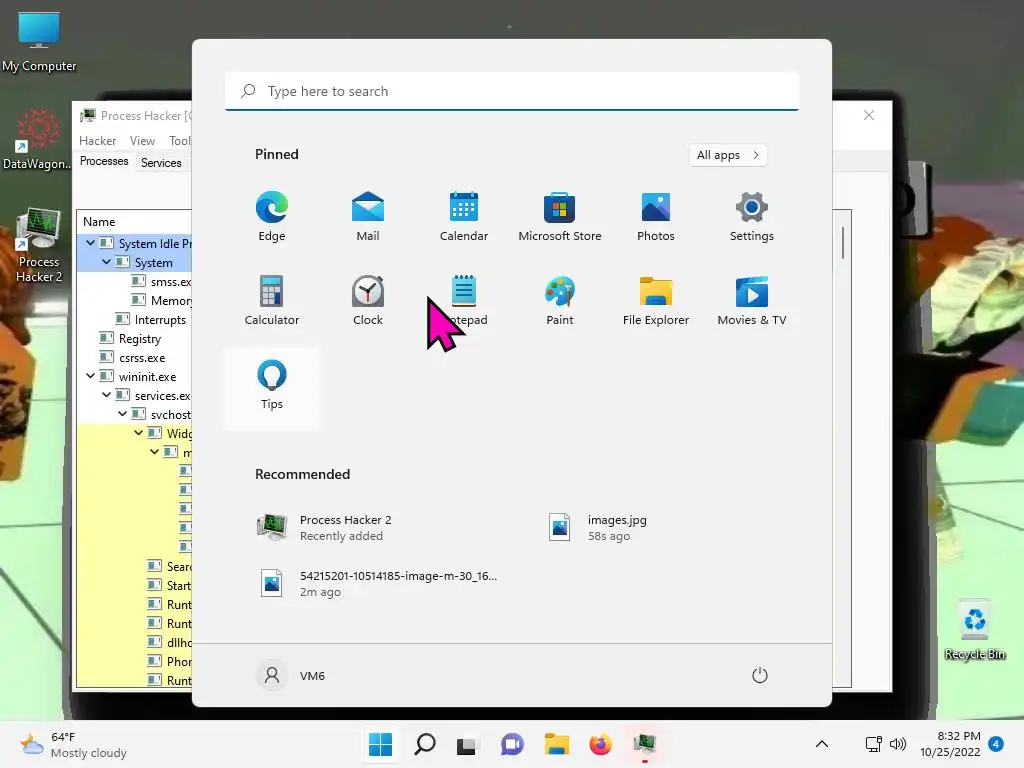The height and width of the screenshot is (768, 1024).
Task: Open Movies & TV
Action: [752, 300]
